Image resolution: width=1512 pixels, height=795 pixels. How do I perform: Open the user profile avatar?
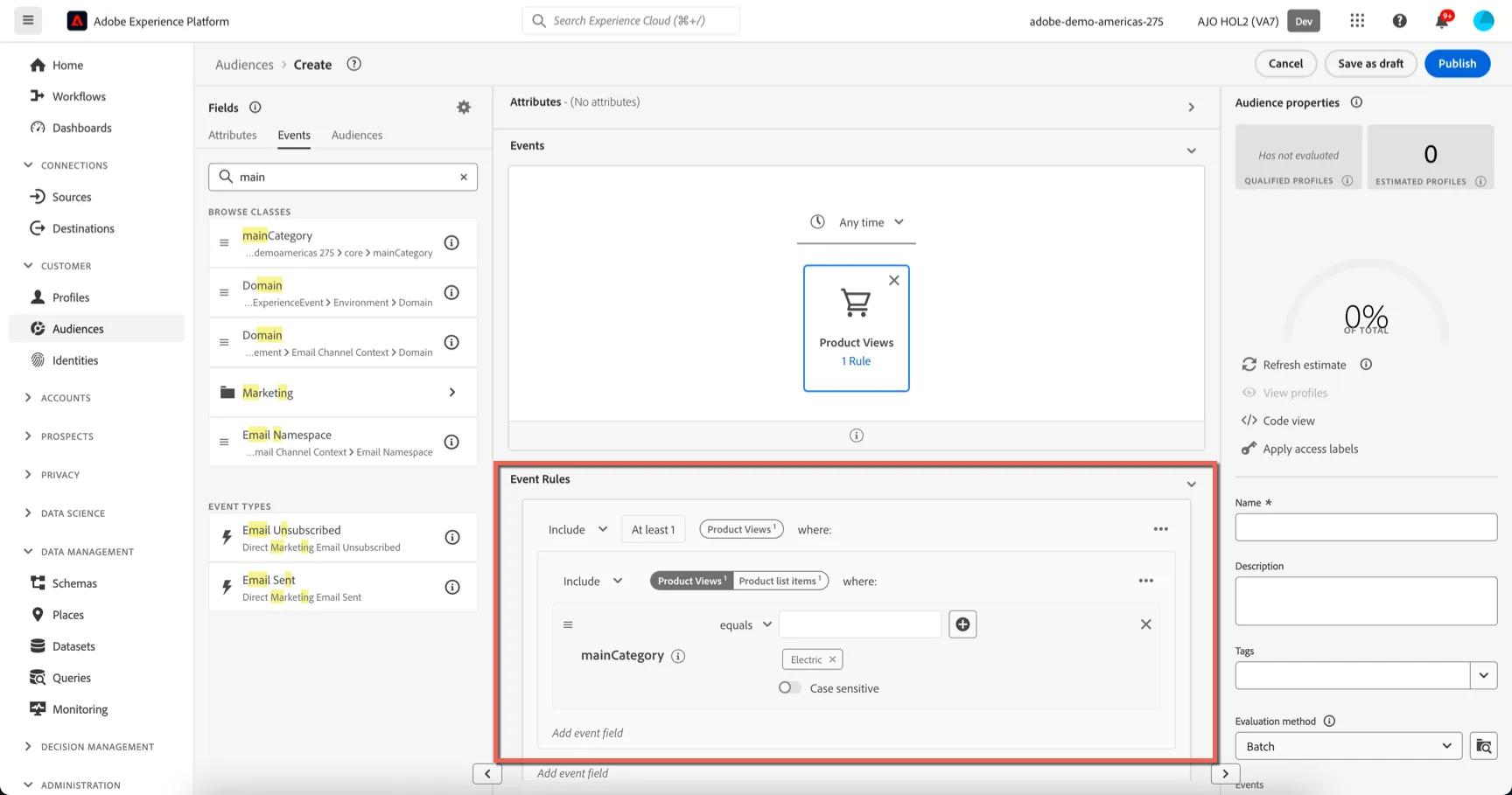coord(1483,21)
